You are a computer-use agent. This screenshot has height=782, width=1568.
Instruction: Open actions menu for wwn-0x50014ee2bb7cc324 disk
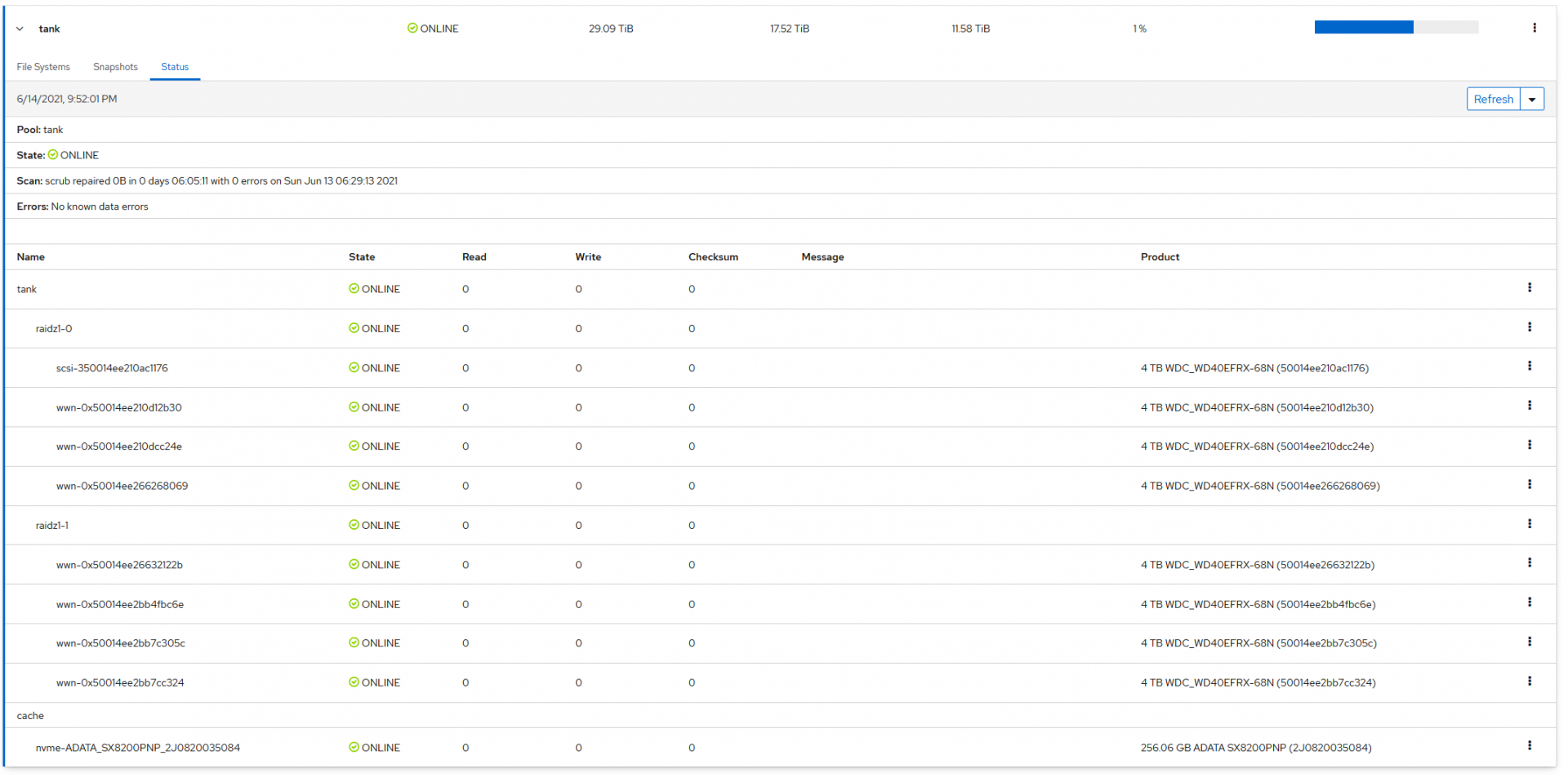(1530, 682)
